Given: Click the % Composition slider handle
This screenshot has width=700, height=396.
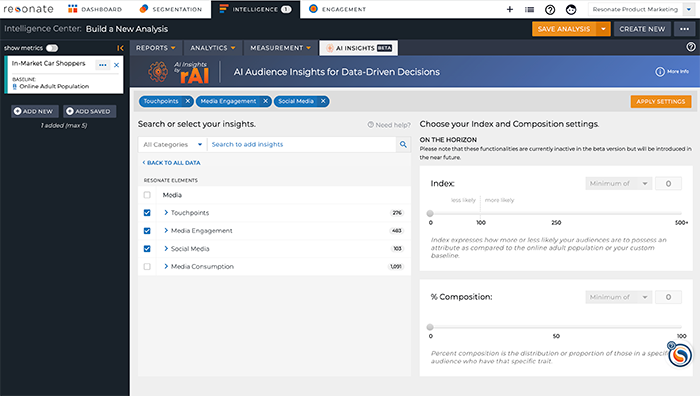Looking at the screenshot, I should (x=430, y=327).
